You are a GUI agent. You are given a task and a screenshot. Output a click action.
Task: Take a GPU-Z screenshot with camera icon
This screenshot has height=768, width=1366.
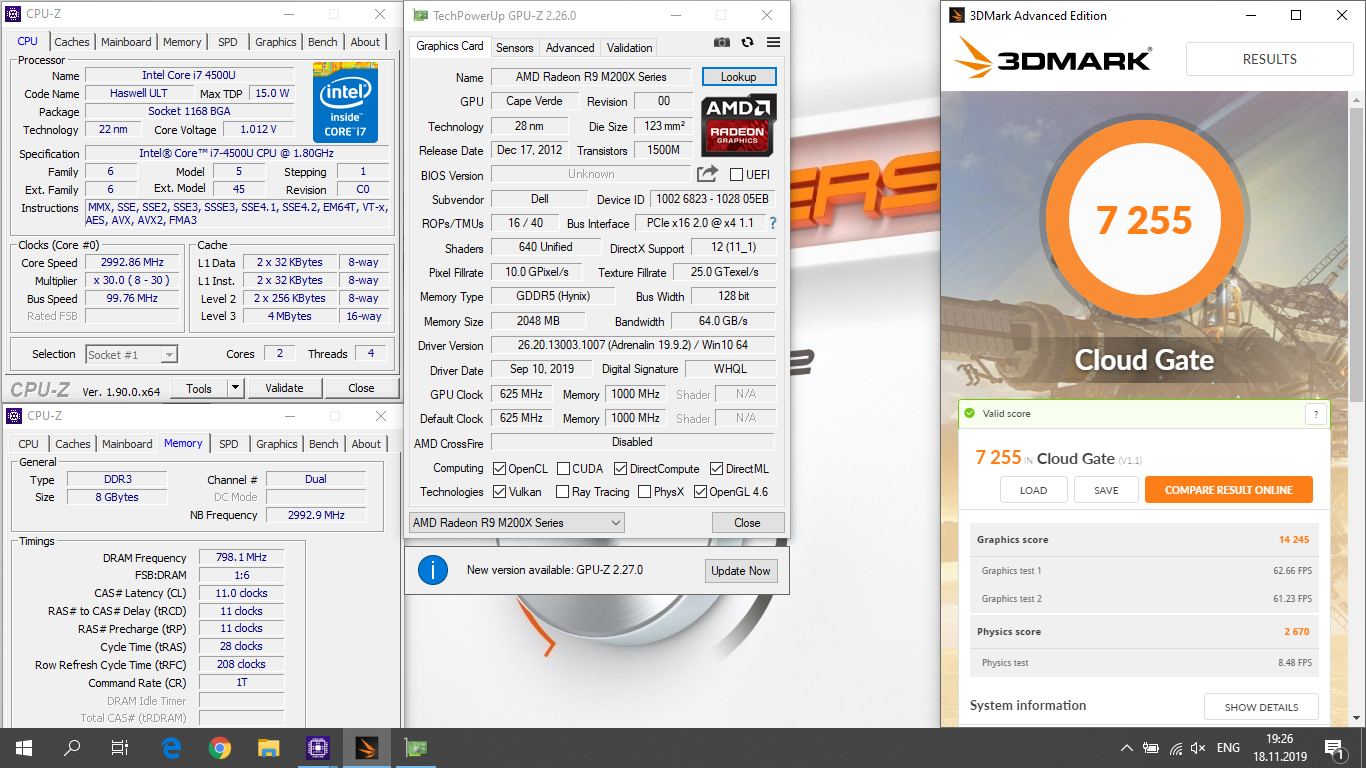(722, 42)
